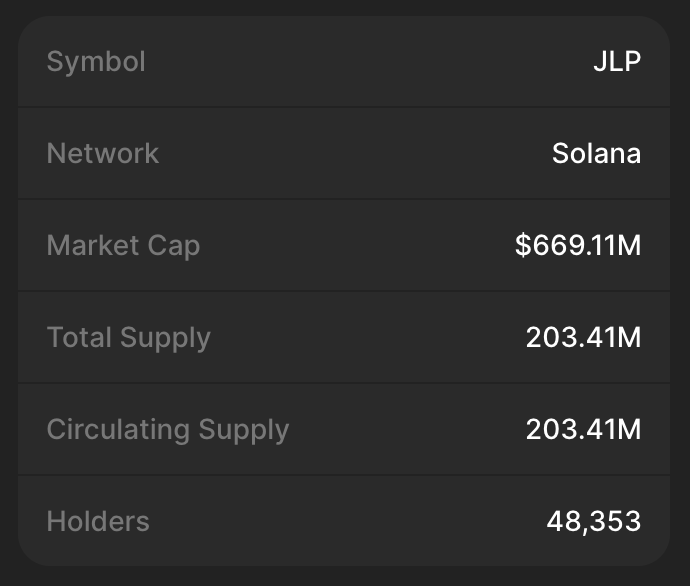The image size is (690, 586).
Task: Select the $669.11M market cap value
Action: [578, 246]
